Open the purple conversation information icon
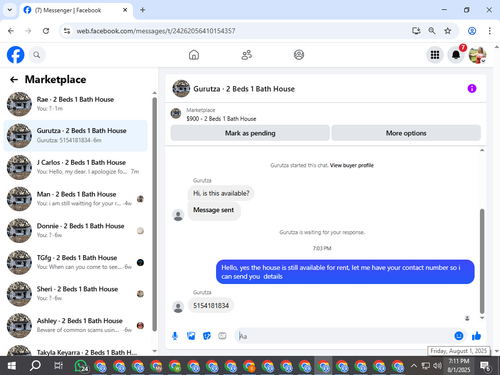This screenshot has width=500, height=375. [472, 88]
